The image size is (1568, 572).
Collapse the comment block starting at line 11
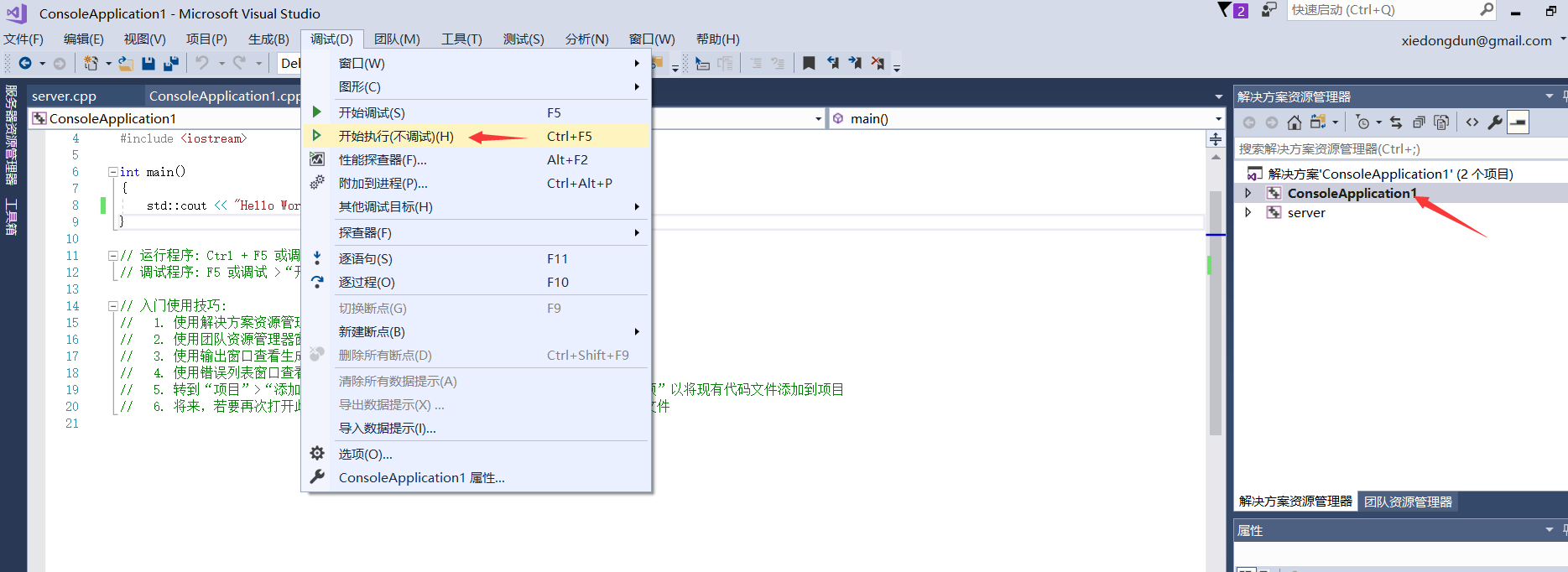pos(112,256)
